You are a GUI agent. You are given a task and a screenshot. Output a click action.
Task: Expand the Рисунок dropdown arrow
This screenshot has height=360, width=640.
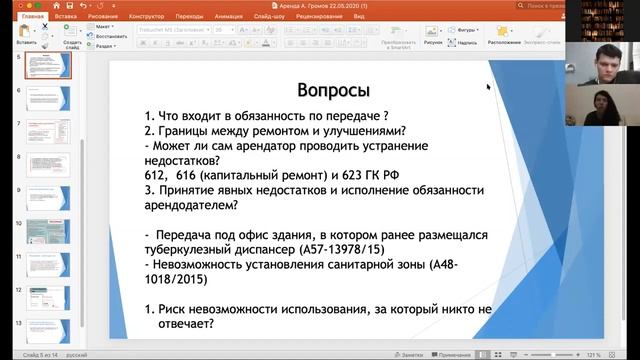(x=441, y=31)
